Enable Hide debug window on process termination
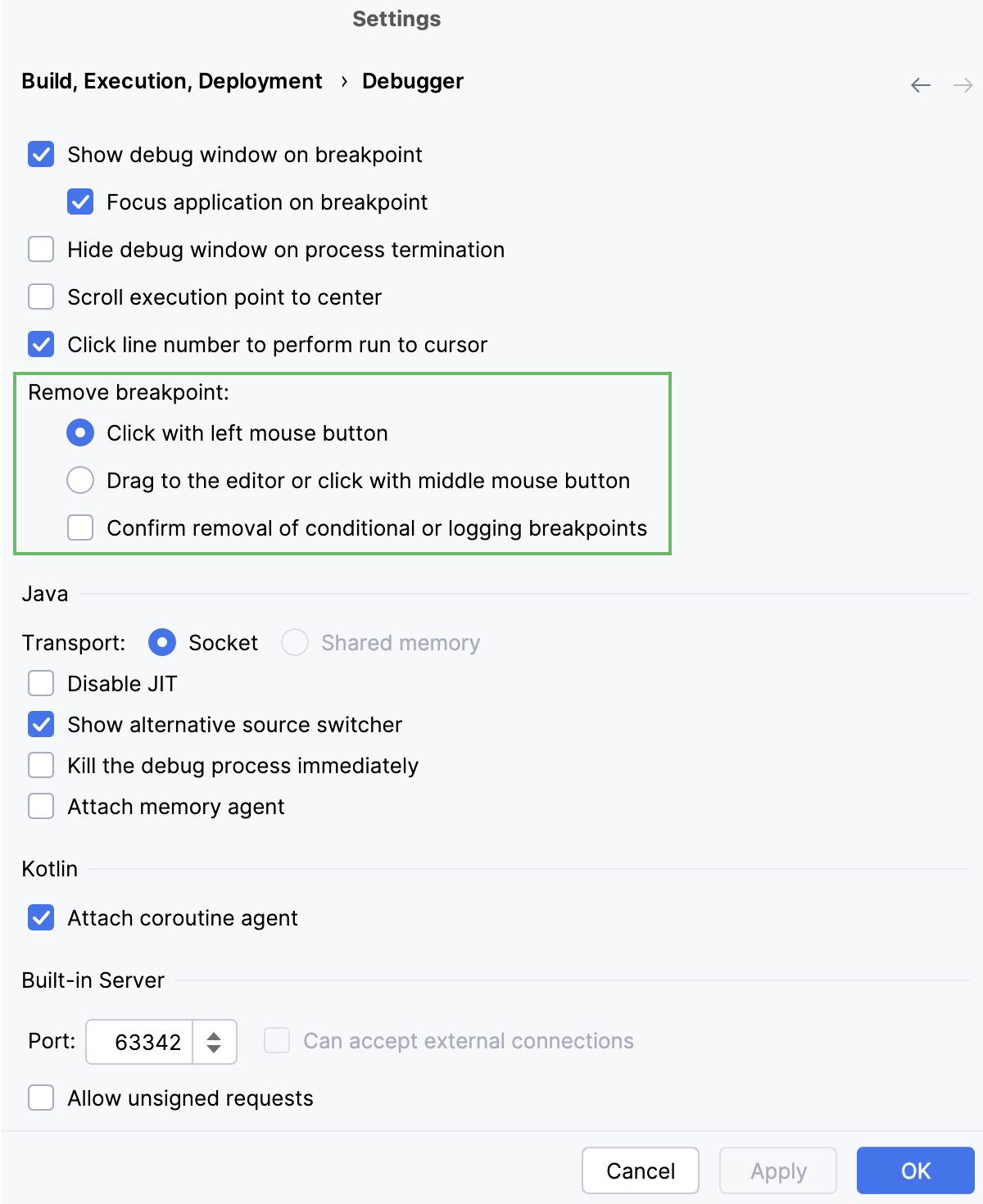983x1204 pixels. [40, 249]
